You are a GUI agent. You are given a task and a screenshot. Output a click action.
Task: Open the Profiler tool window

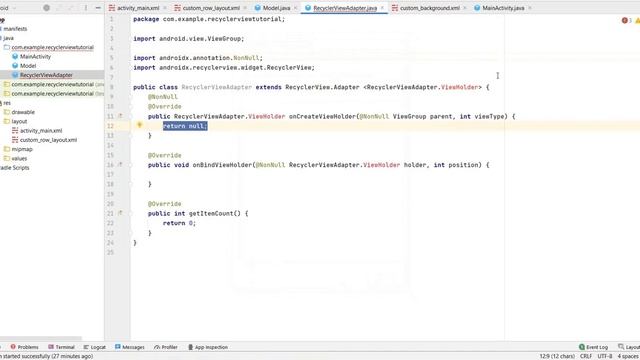coord(166,347)
